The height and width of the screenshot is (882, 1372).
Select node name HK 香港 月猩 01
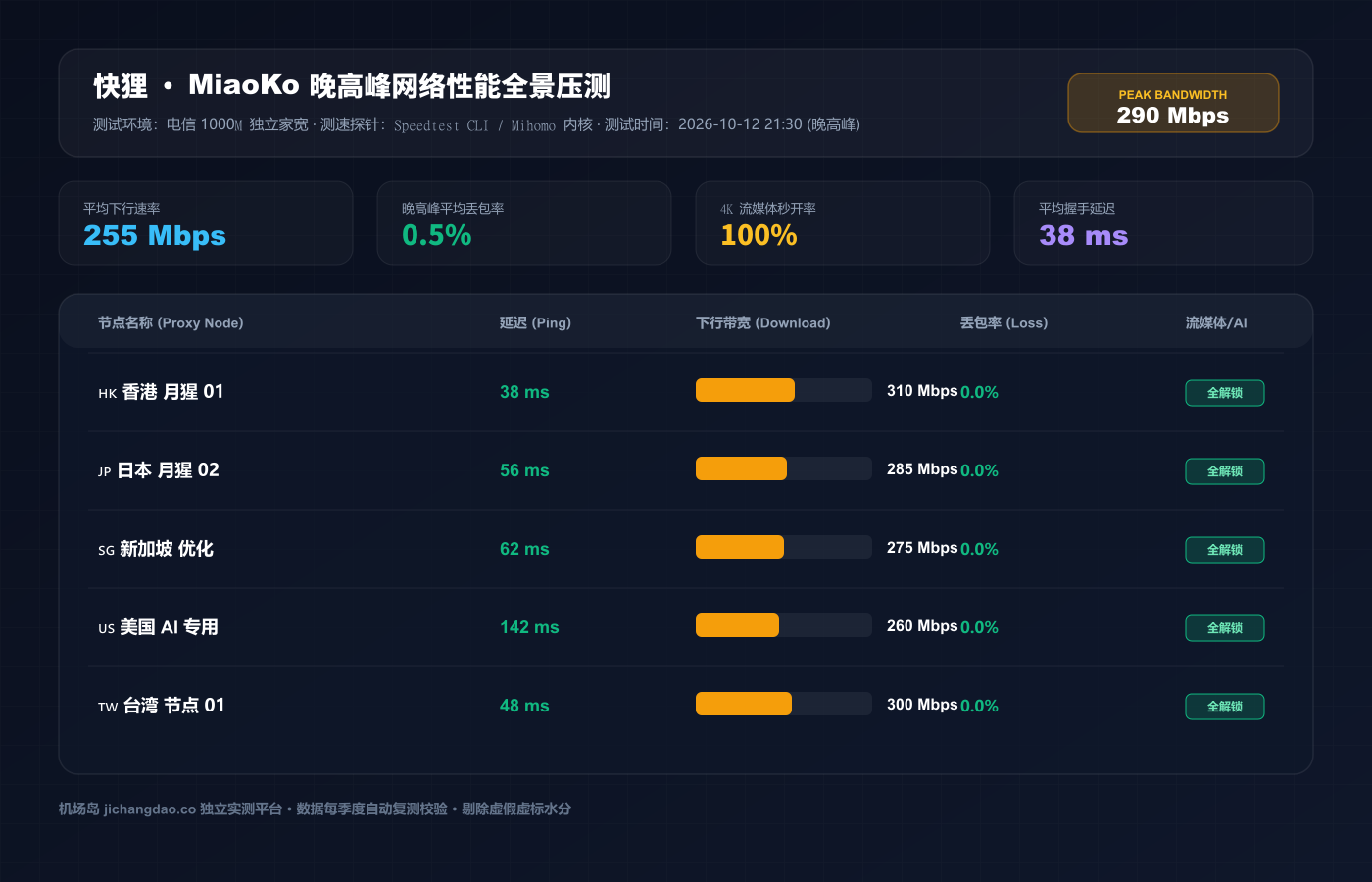(161, 392)
